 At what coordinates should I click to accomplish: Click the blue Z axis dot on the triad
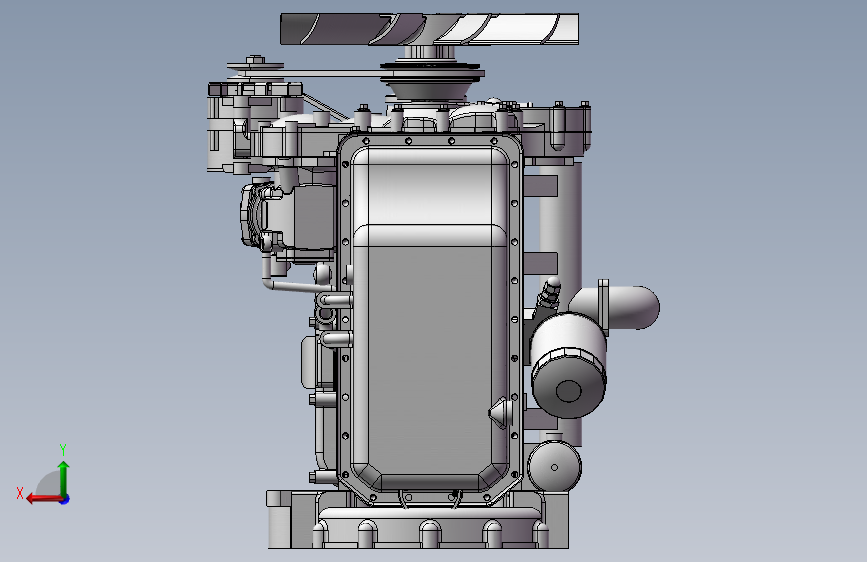65,499
